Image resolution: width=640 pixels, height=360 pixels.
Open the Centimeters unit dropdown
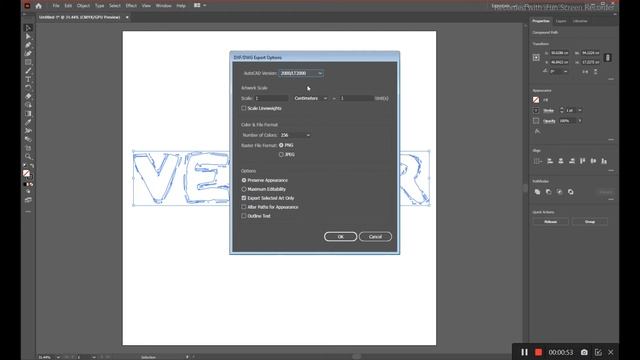click(311, 98)
